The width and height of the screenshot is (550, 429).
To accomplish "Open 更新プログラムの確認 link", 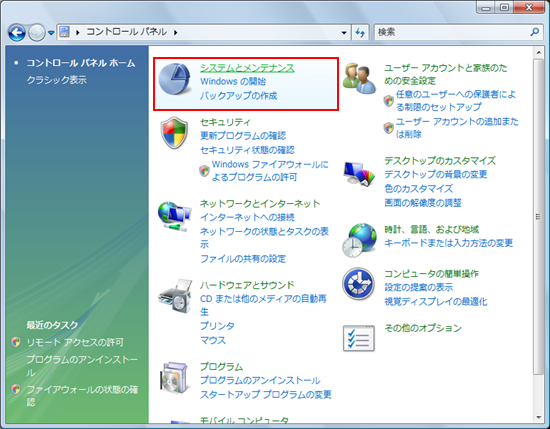I will tap(243, 136).
